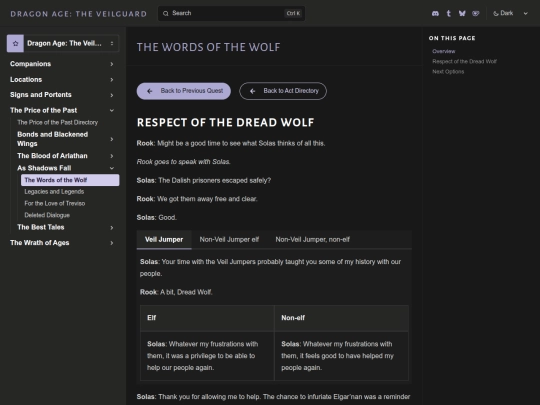This screenshot has height=405, width=540.
Task: Click the Respect of the Dread Wolf heading
Action: coord(226,123)
